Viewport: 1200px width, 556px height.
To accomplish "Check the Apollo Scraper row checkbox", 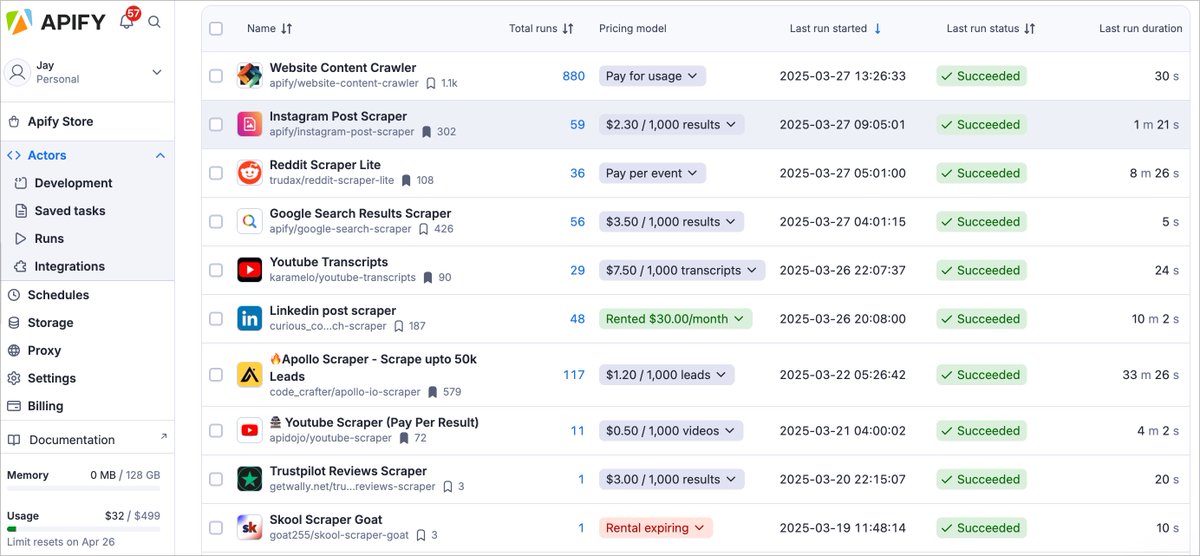I will pos(216,374).
